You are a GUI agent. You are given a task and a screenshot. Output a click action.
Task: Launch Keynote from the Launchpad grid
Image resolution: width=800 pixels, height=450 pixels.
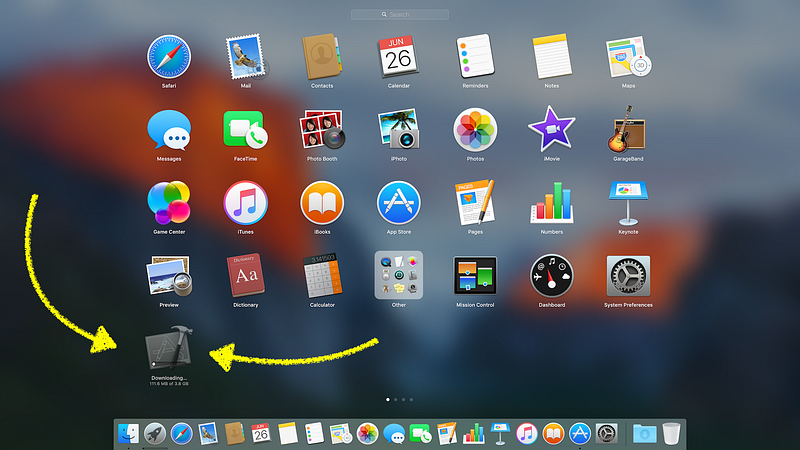(628, 203)
